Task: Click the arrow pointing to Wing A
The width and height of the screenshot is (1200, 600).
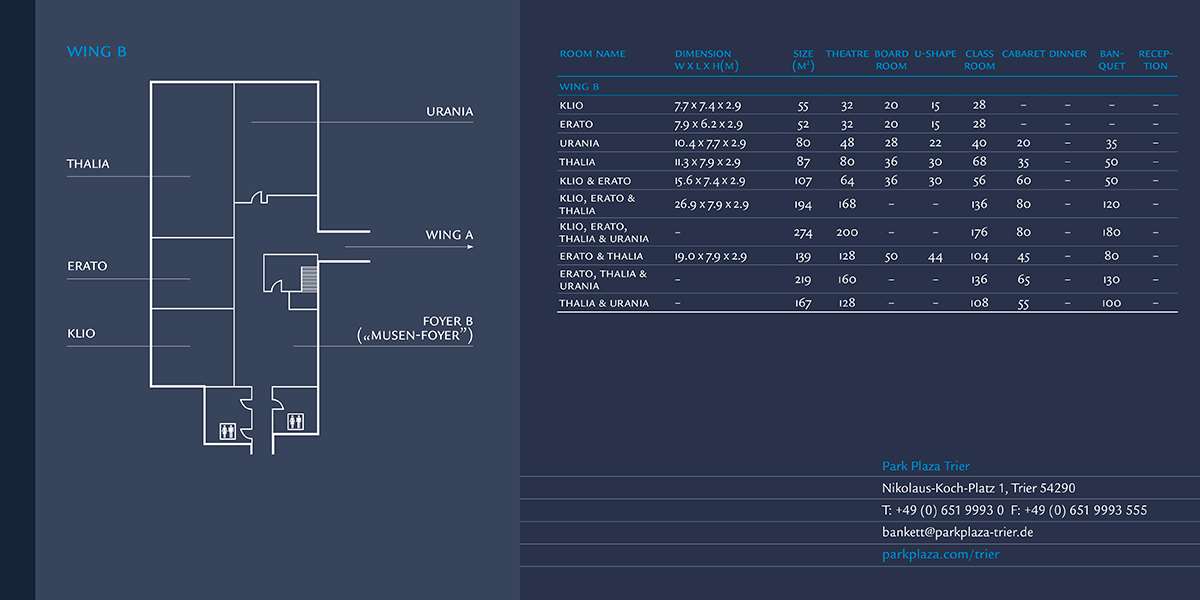Action: pos(410,246)
